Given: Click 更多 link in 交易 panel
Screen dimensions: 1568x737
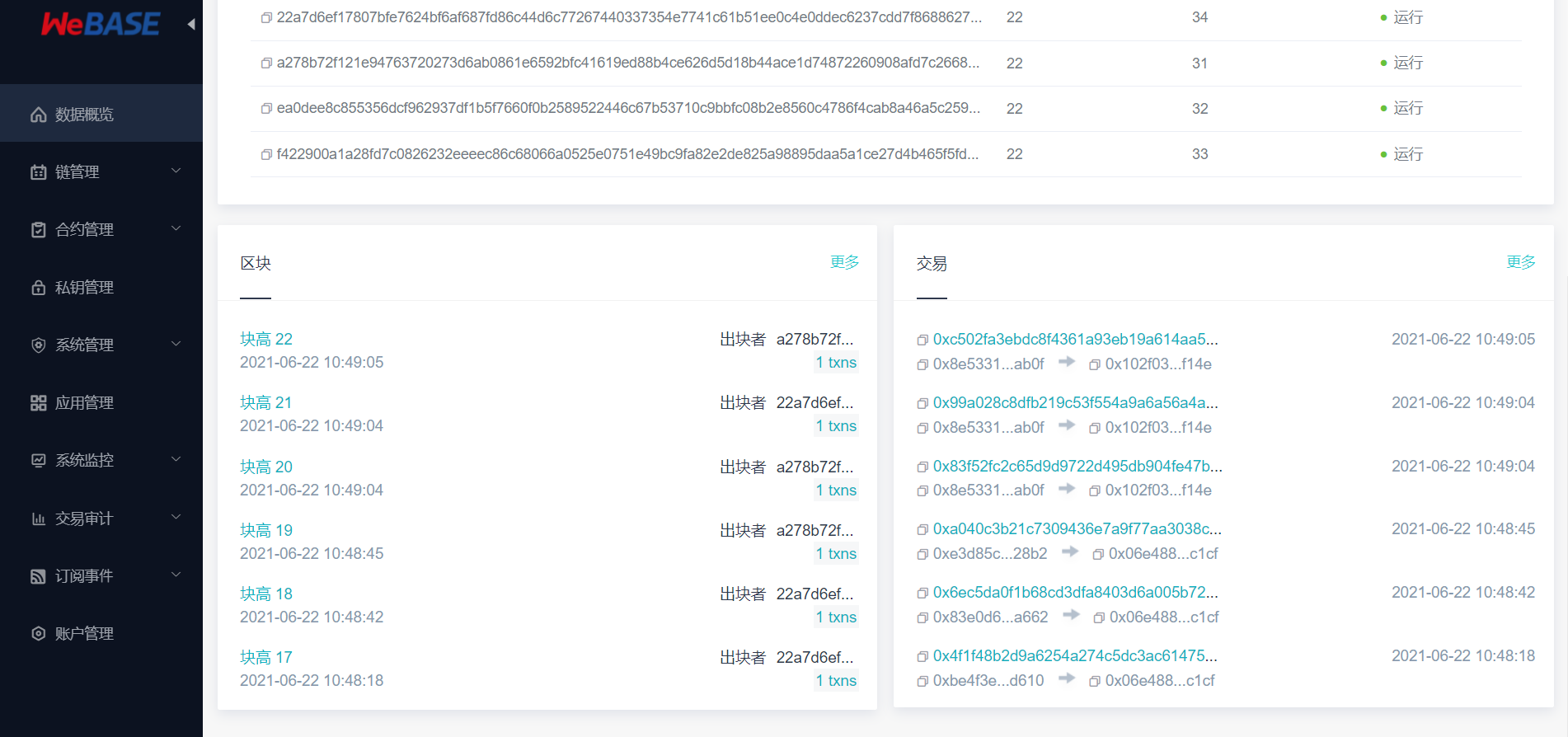Looking at the screenshot, I should [1521, 262].
